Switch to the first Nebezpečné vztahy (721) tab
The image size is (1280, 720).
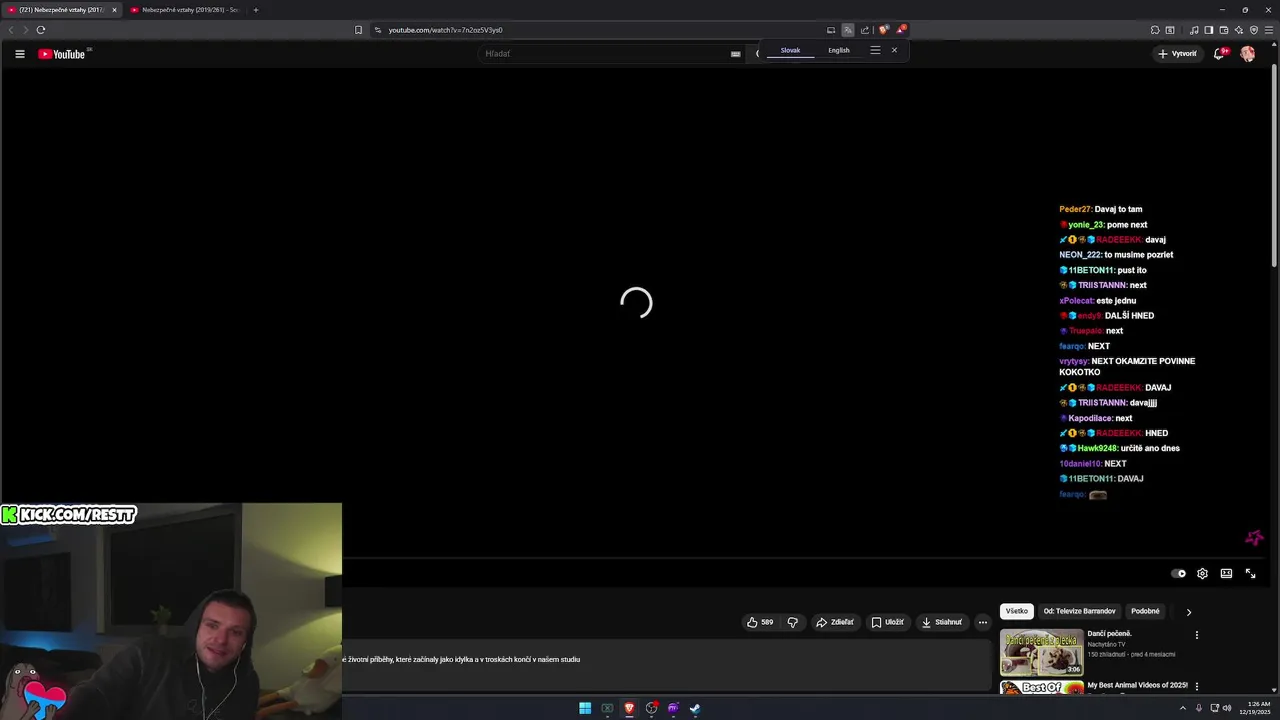[x=60, y=10]
